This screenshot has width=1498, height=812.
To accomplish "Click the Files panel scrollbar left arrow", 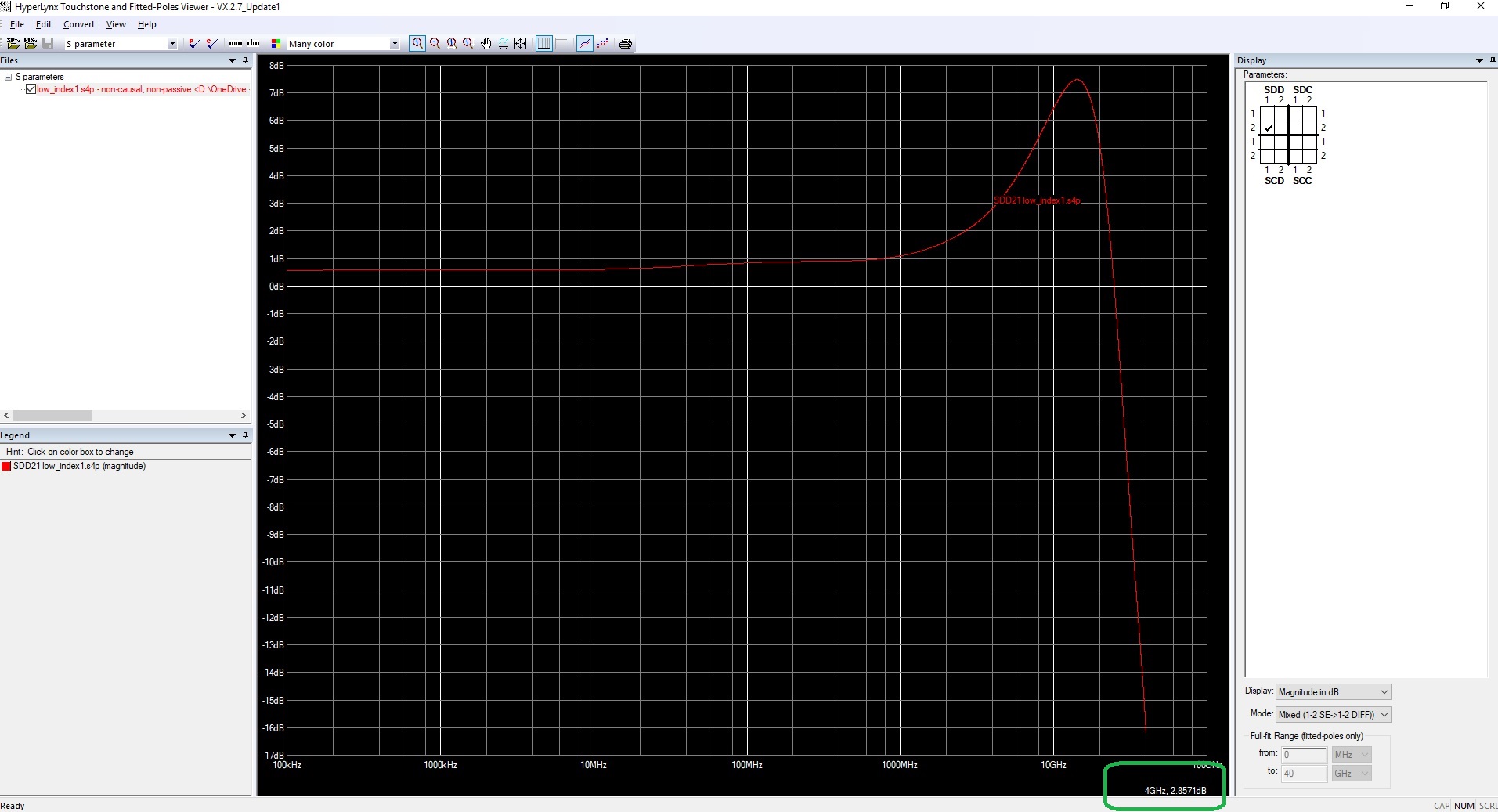I will [7, 416].
